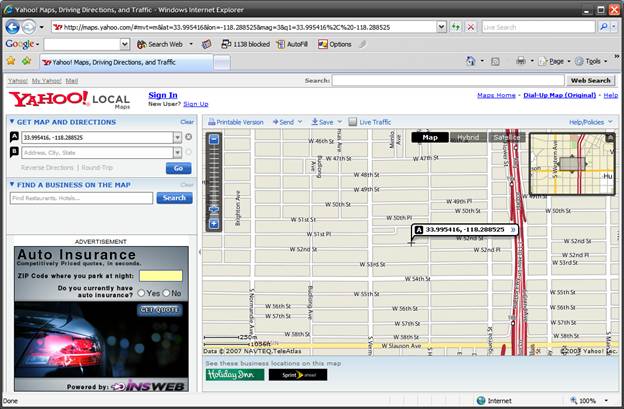Click address A coordinates input field
The width and height of the screenshot is (624, 409).
point(98,138)
